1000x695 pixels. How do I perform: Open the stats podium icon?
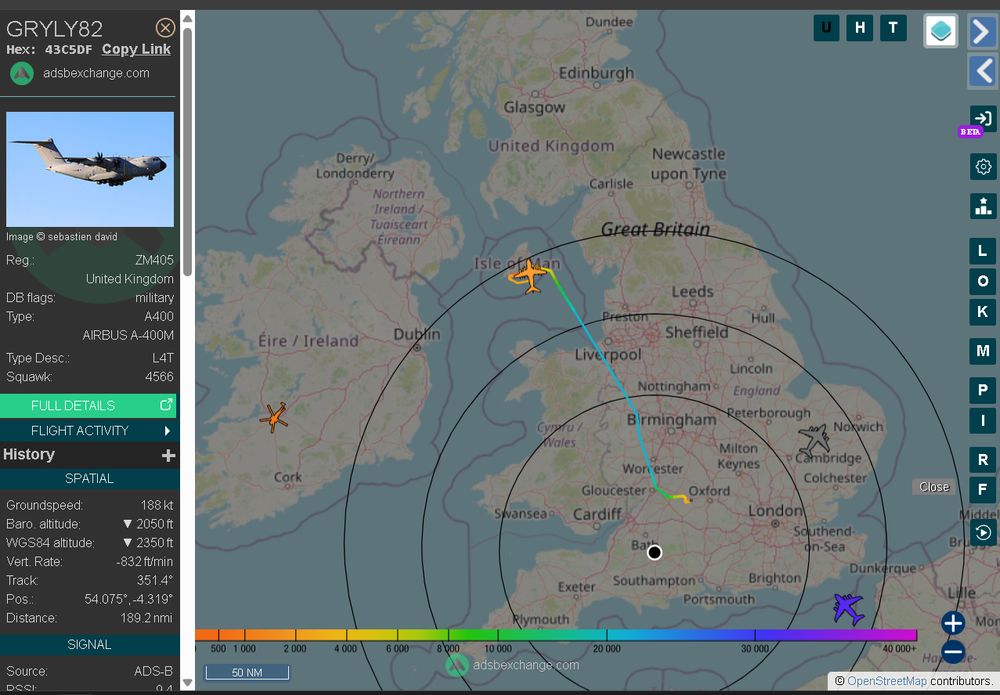(x=983, y=206)
